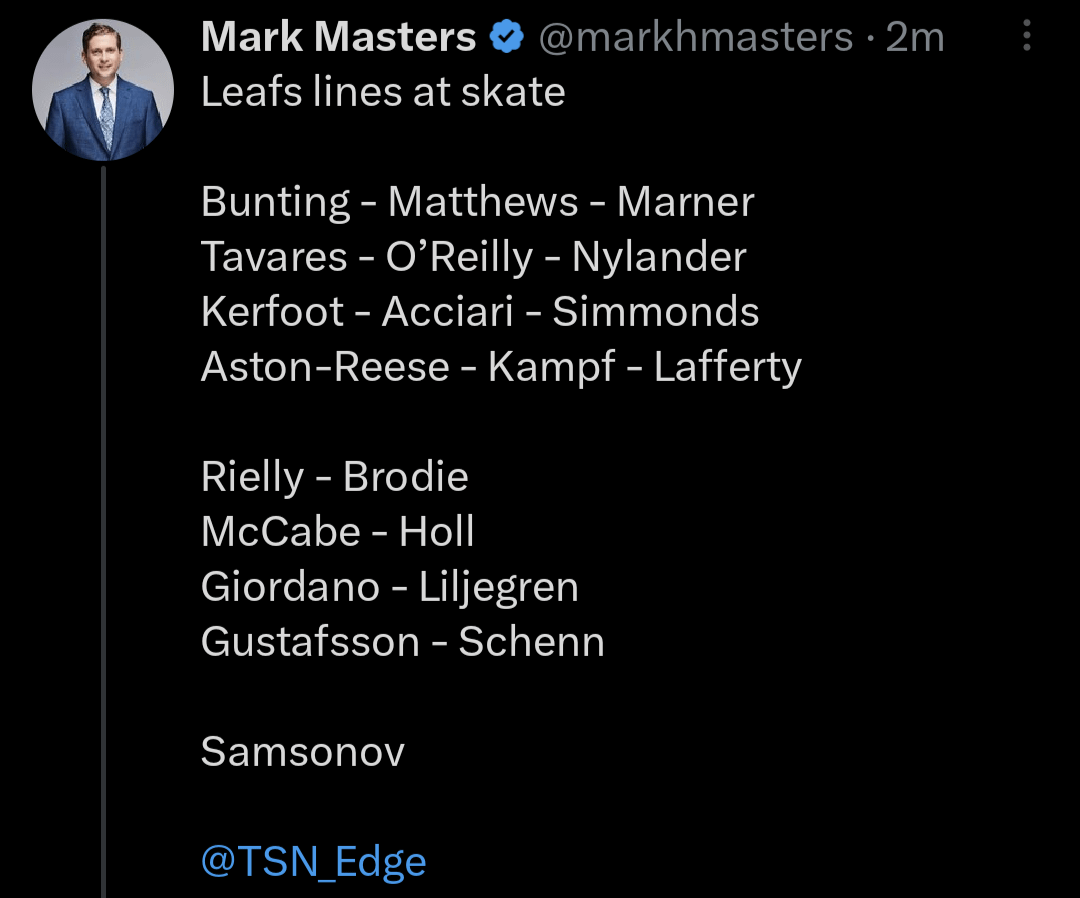Click the name Nylander in the tweet
Screen dimensions: 1080x898
pyautogui.click(x=659, y=257)
